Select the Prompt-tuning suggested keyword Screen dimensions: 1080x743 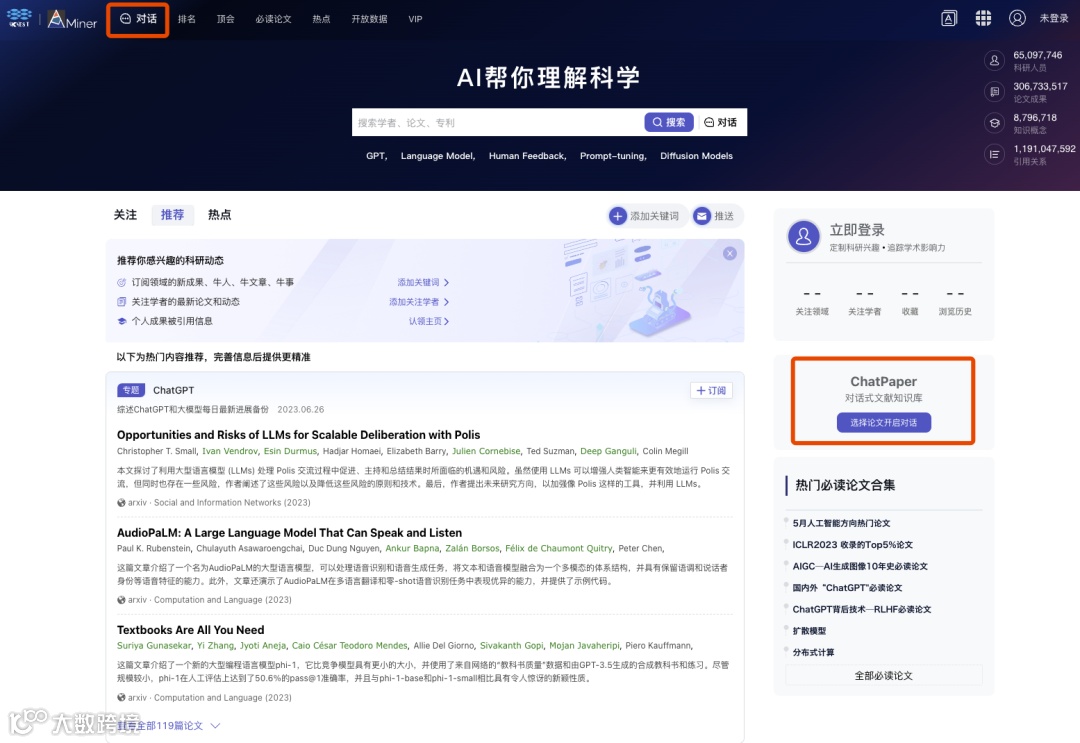[613, 156]
